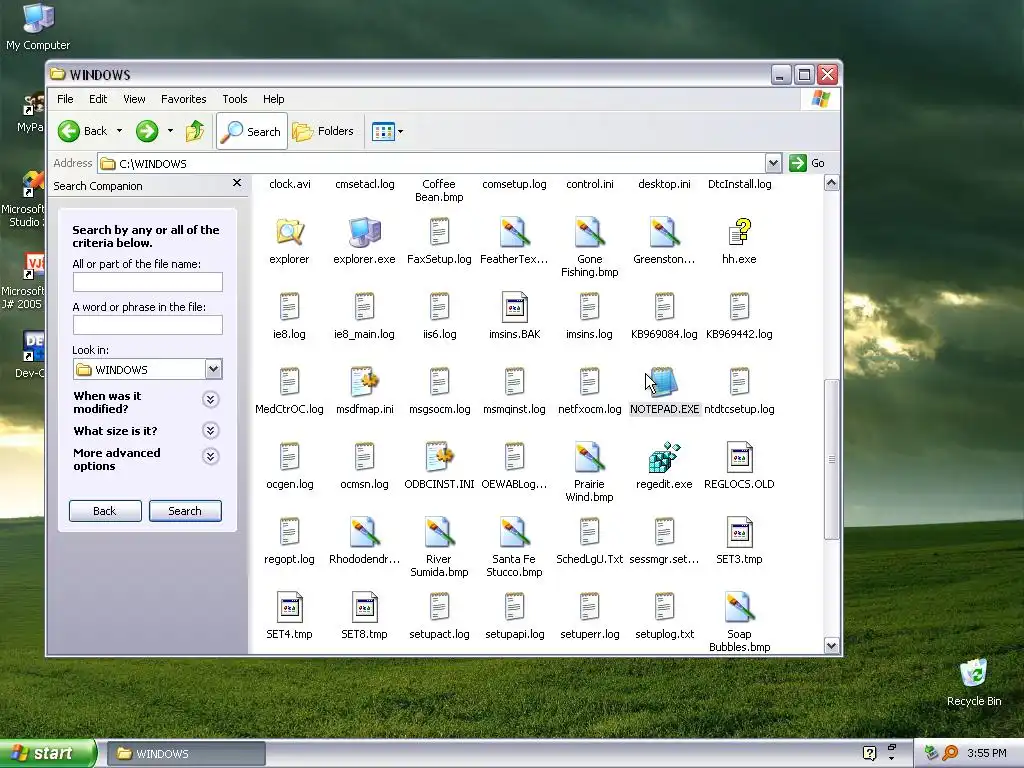This screenshot has width=1024, height=768.
Task: Select the ODBCINST.INI file icon
Action: pos(439,457)
